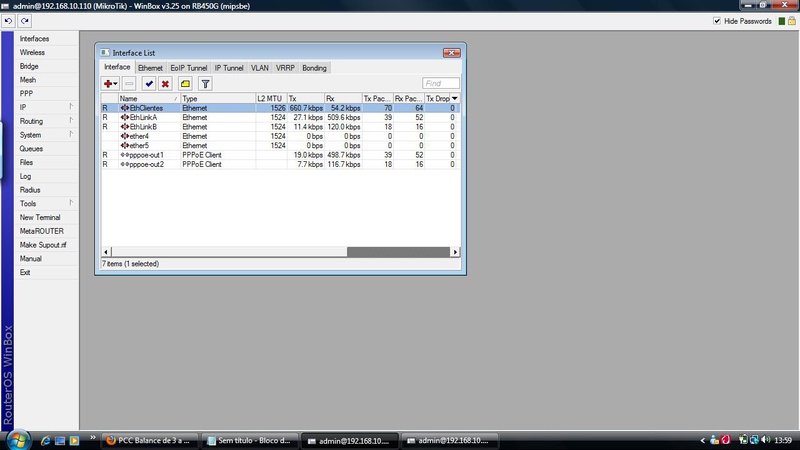Viewport: 800px width, 450px height.
Task: Sort by L2 MTU column header
Action: coord(271,98)
